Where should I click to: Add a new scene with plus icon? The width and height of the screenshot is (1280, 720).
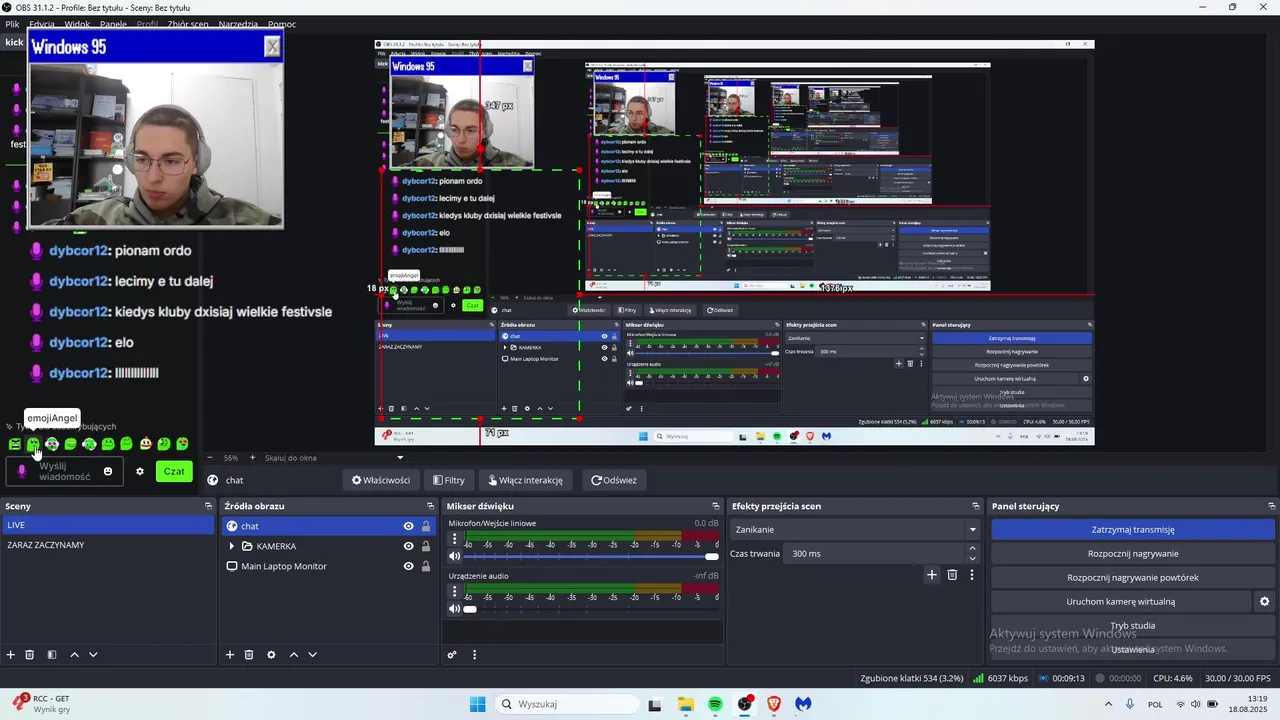tap(11, 655)
